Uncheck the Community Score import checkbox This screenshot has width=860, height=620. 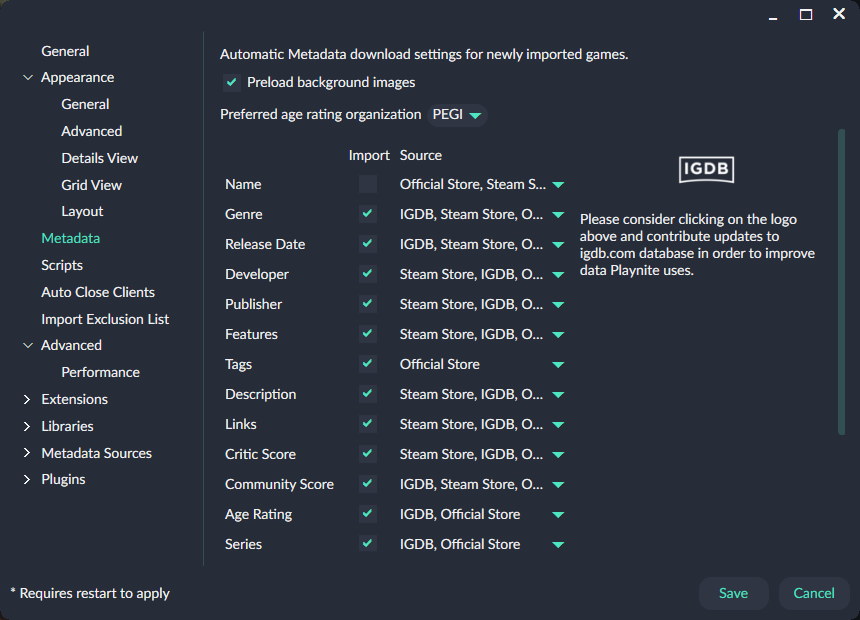[x=367, y=483]
